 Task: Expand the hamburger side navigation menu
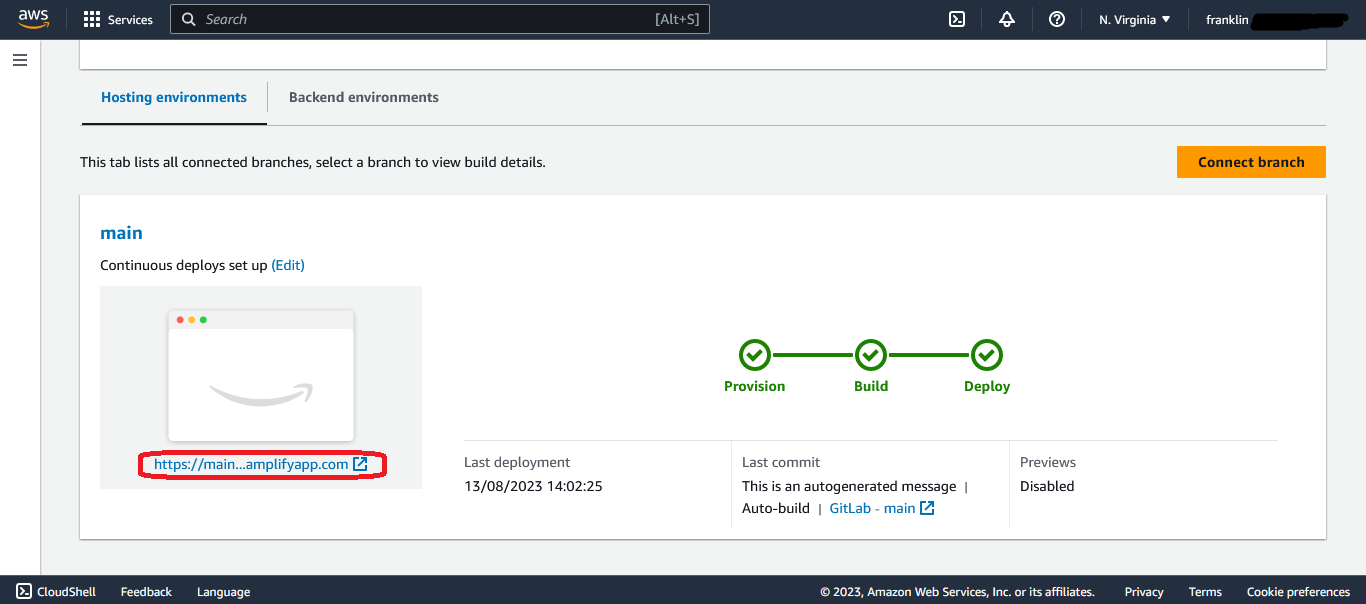pos(20,60)
